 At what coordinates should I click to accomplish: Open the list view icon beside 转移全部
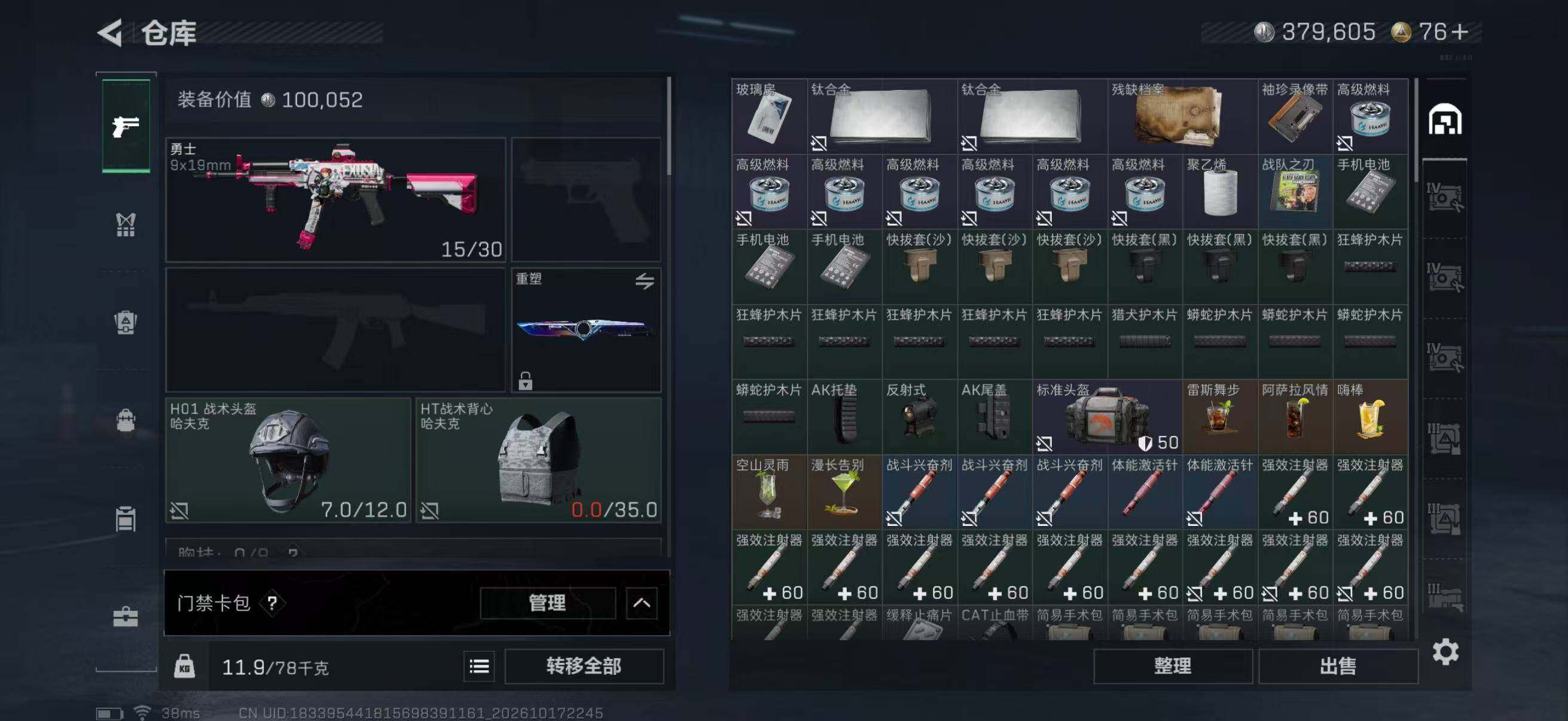[x=479, y=666]
